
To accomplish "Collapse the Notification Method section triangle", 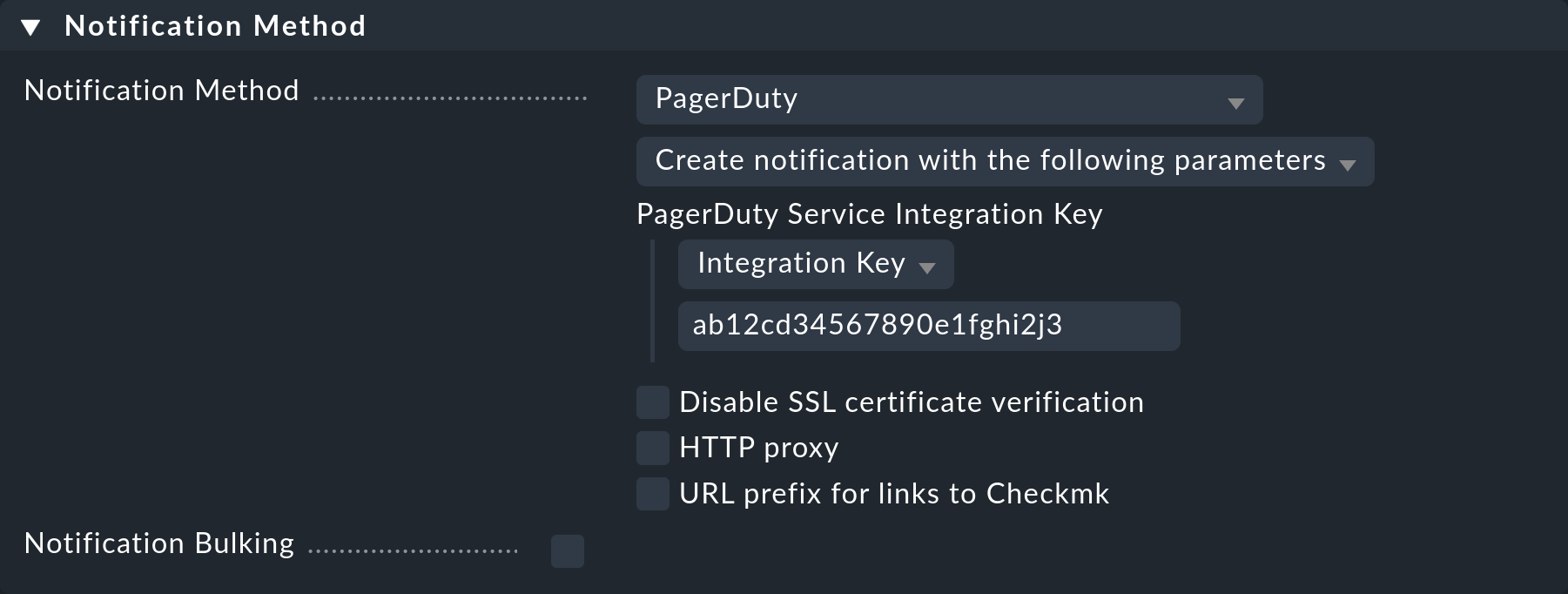I will point(30,28).
